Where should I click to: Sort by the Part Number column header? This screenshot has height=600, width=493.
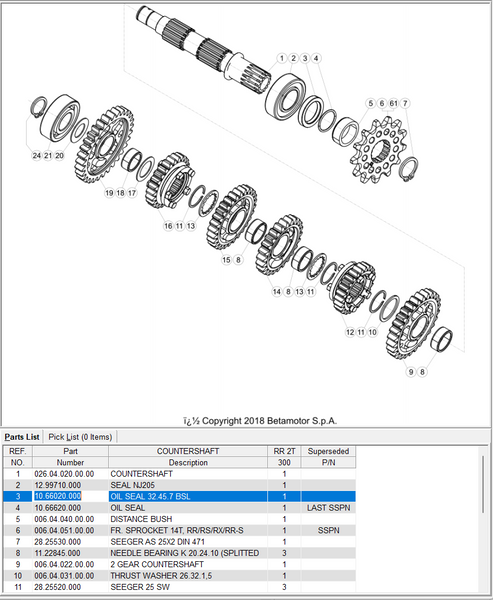70,457
